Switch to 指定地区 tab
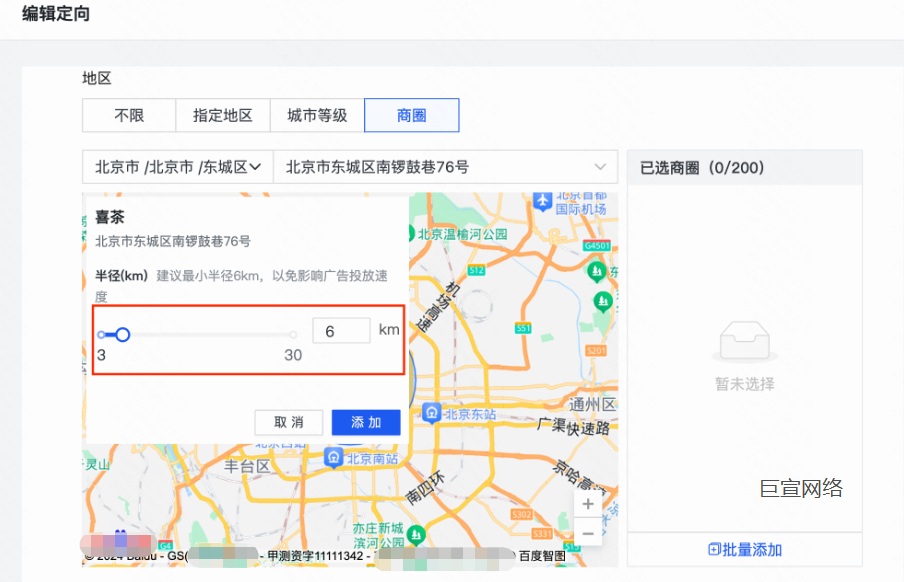 (223, 115)
